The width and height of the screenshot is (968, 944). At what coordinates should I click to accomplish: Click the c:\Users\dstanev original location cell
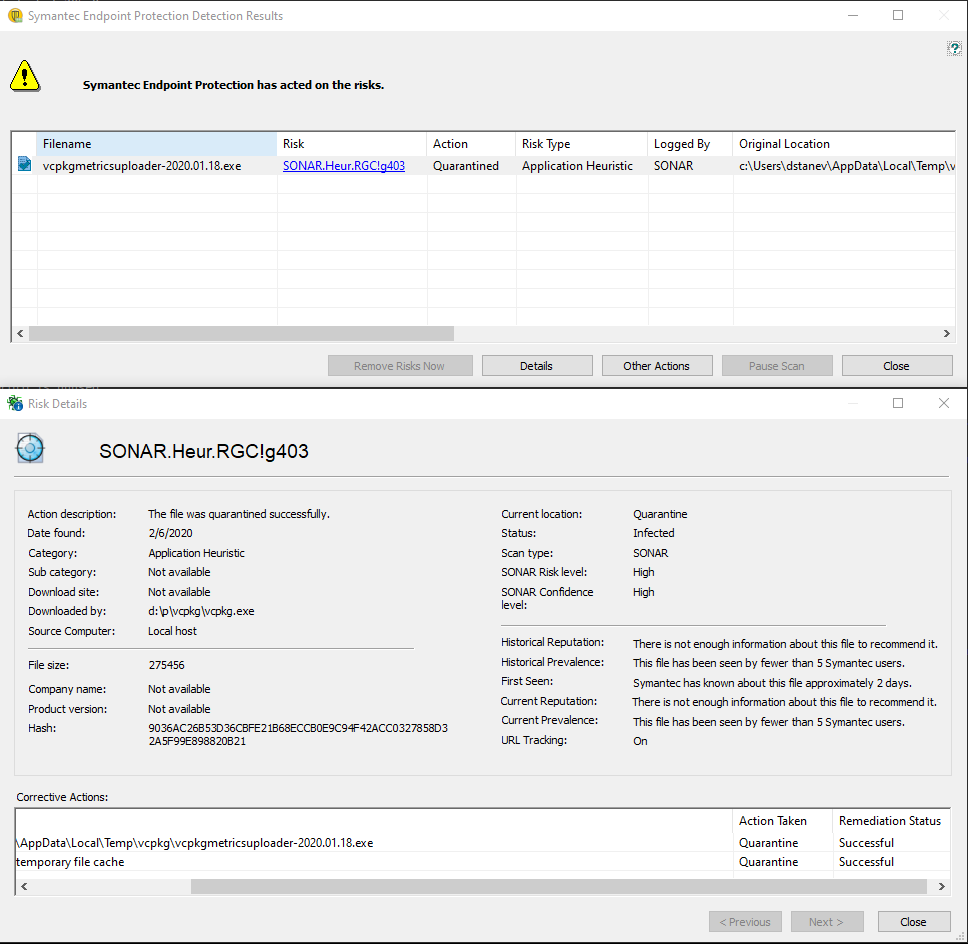(846, 165)
